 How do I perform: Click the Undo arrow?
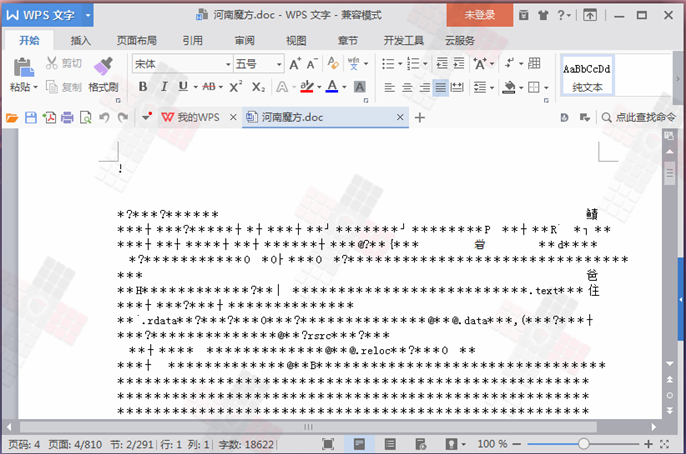coord(104,118)
